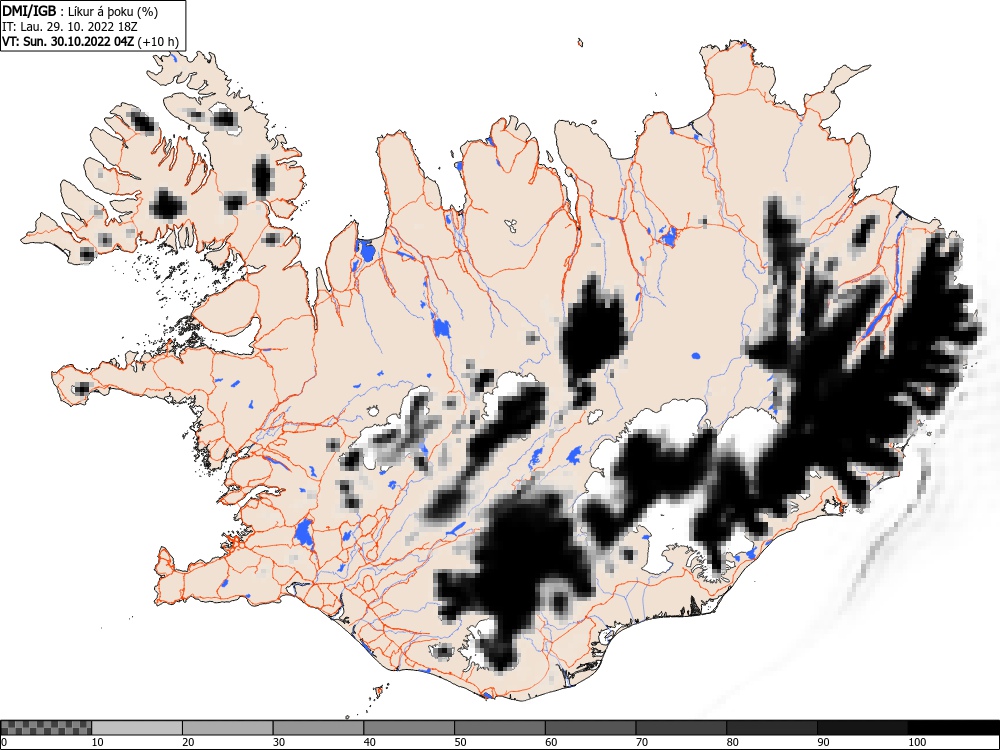The height and width of the screenshot is (750, 1000).
Task: Click the legend label '30'
Action: click(x=279, y=742)
